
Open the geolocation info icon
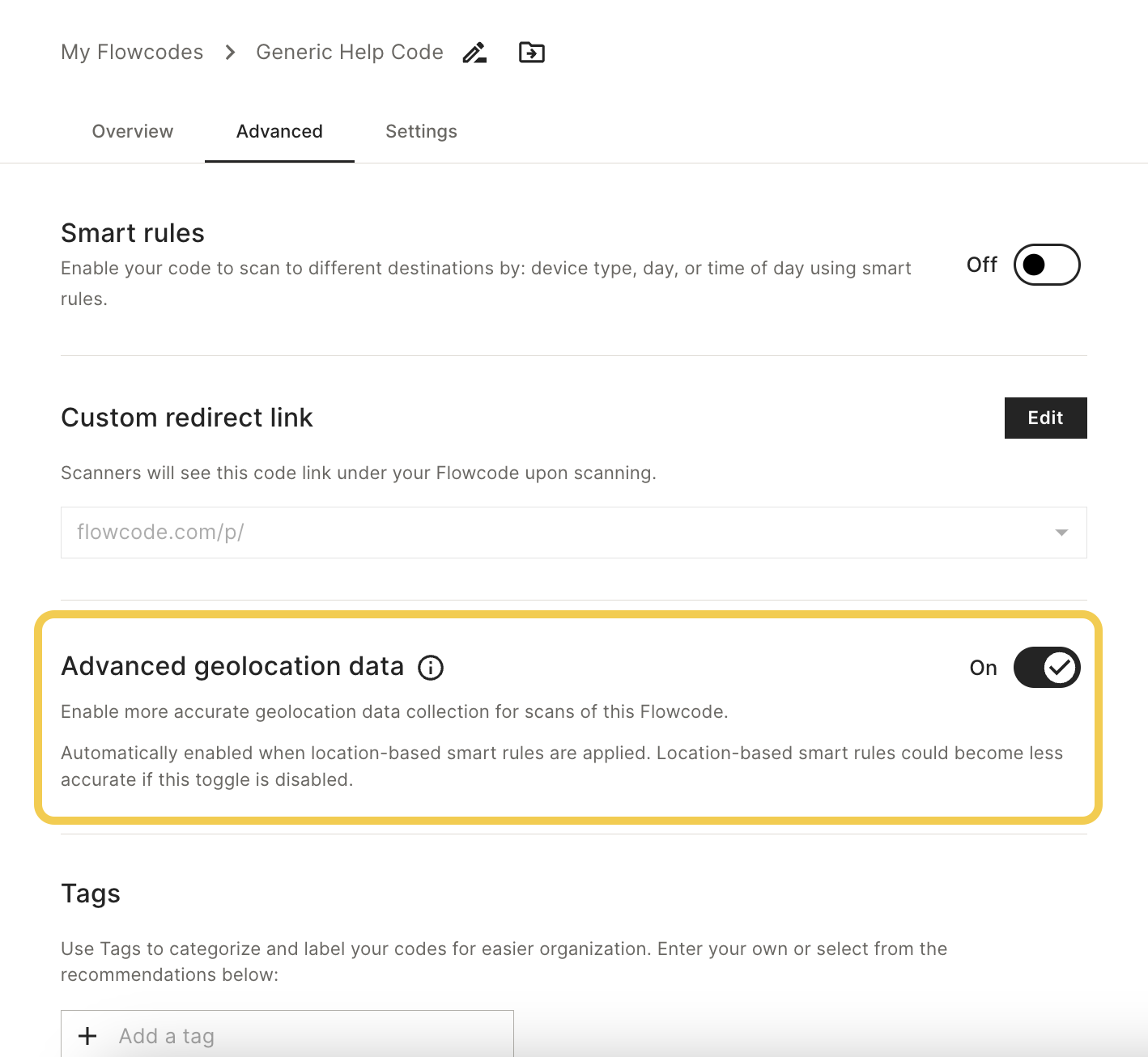[x=431, y=668]
